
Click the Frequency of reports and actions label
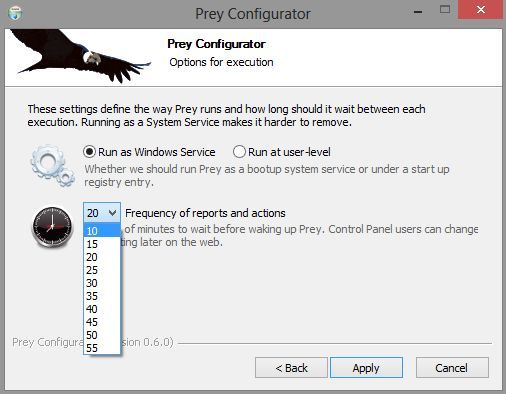point(205,213)
